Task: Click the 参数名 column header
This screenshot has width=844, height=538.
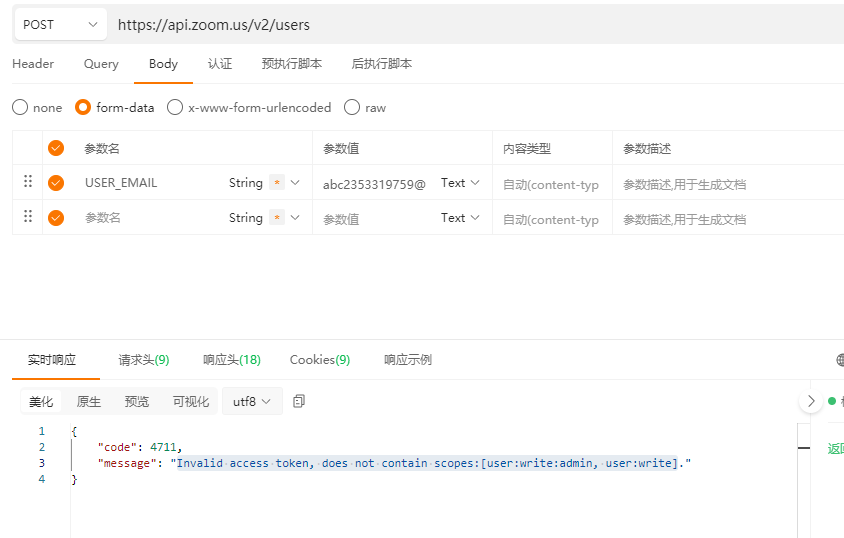Action: (102, 148)
